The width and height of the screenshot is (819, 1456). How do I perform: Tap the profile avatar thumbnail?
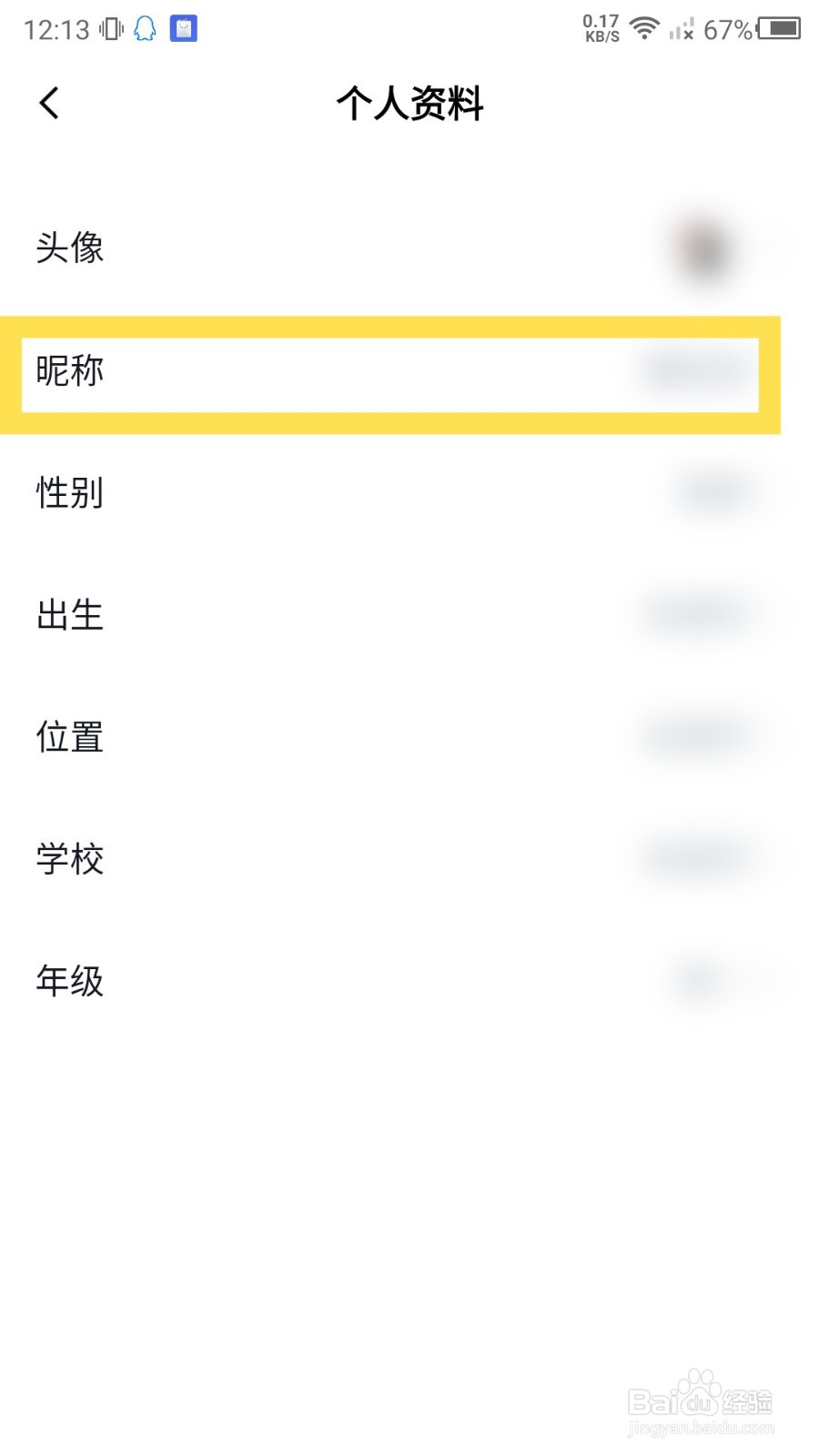click(x=705, y=249)
